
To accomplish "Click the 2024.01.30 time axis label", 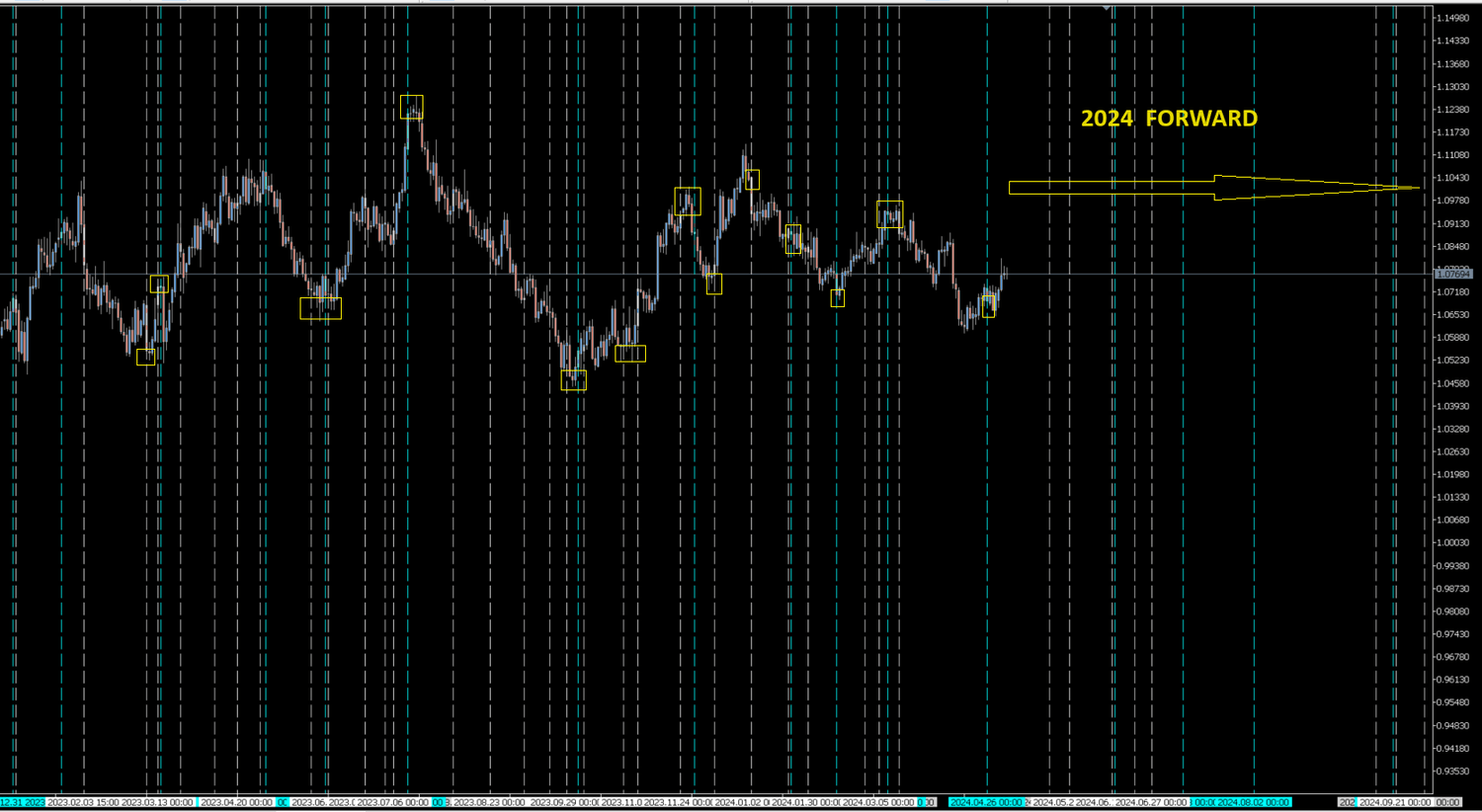I will click(x=805, y=802).
